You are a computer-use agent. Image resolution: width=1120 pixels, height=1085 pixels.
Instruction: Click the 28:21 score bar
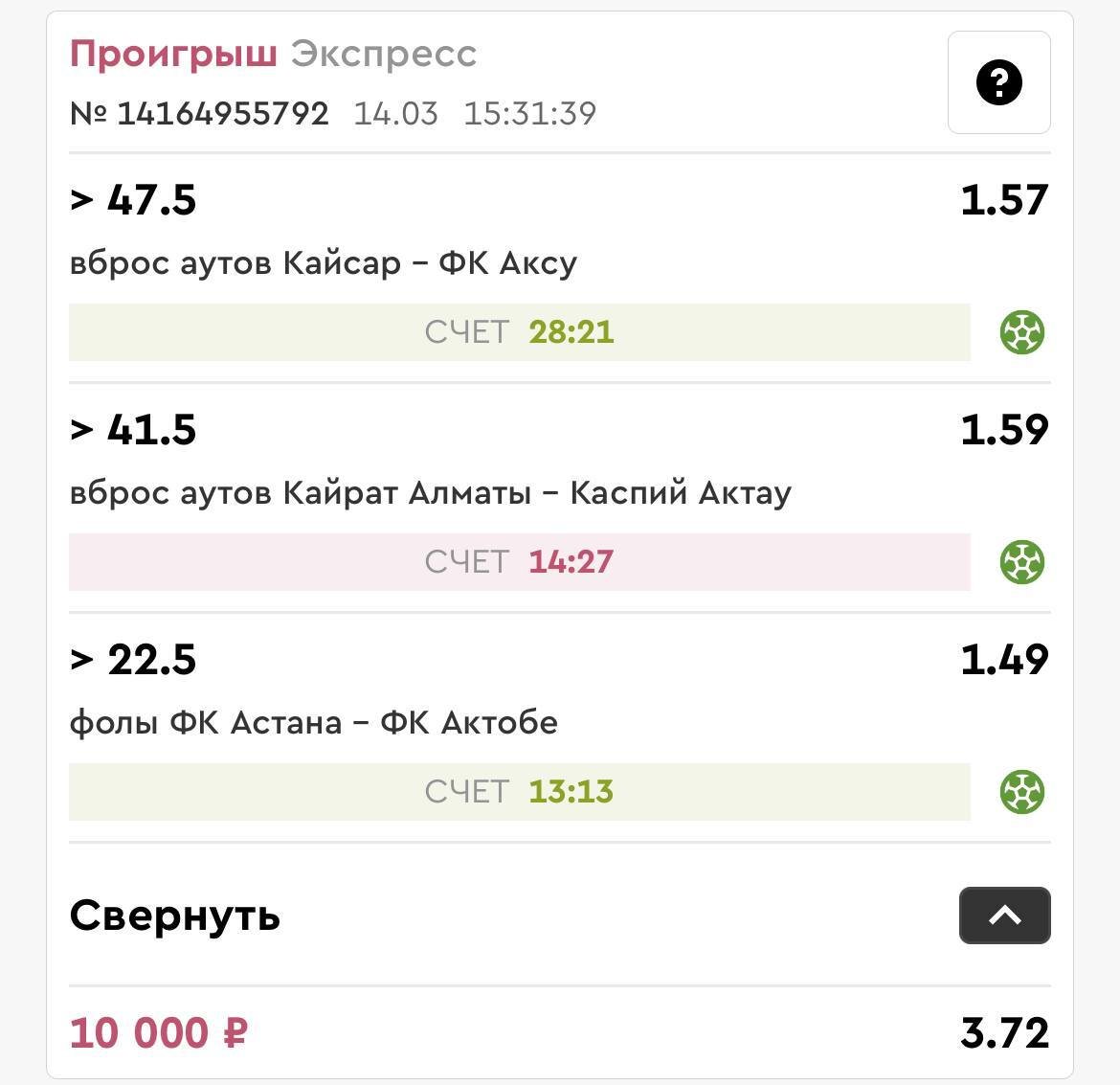click(x=519, y=332)
